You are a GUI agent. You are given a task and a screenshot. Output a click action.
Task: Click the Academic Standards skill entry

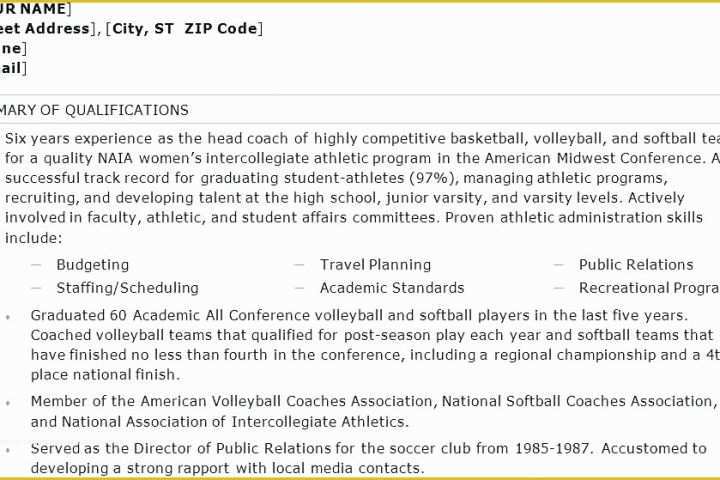coord(392,288)
